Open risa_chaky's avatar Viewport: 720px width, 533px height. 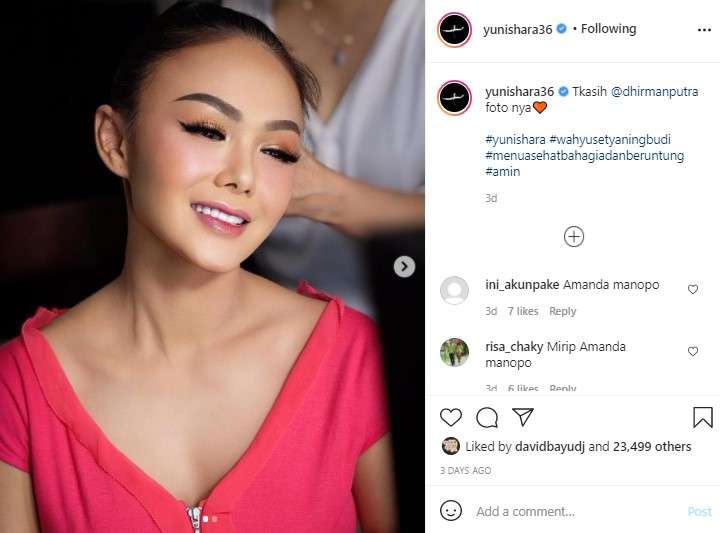[455, 353]
